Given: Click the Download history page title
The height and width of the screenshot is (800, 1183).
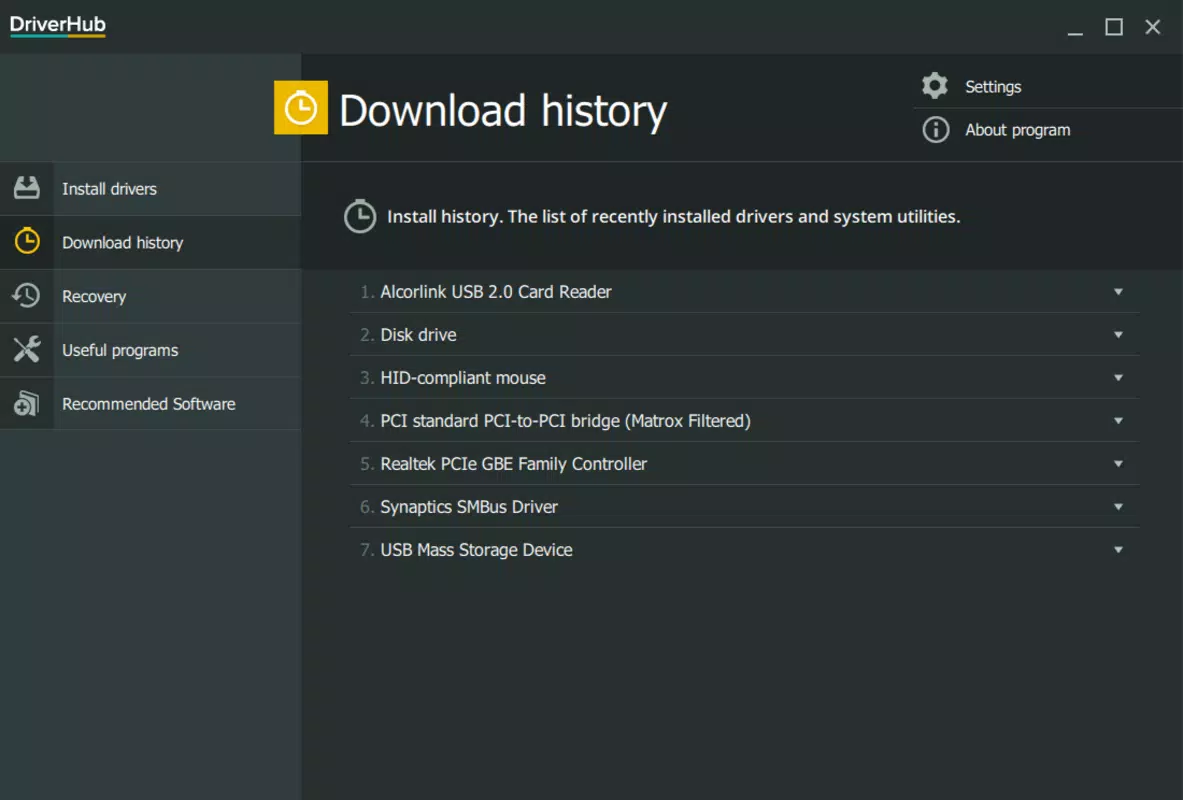Looking at the screenshot, I should tap(502, 111).
